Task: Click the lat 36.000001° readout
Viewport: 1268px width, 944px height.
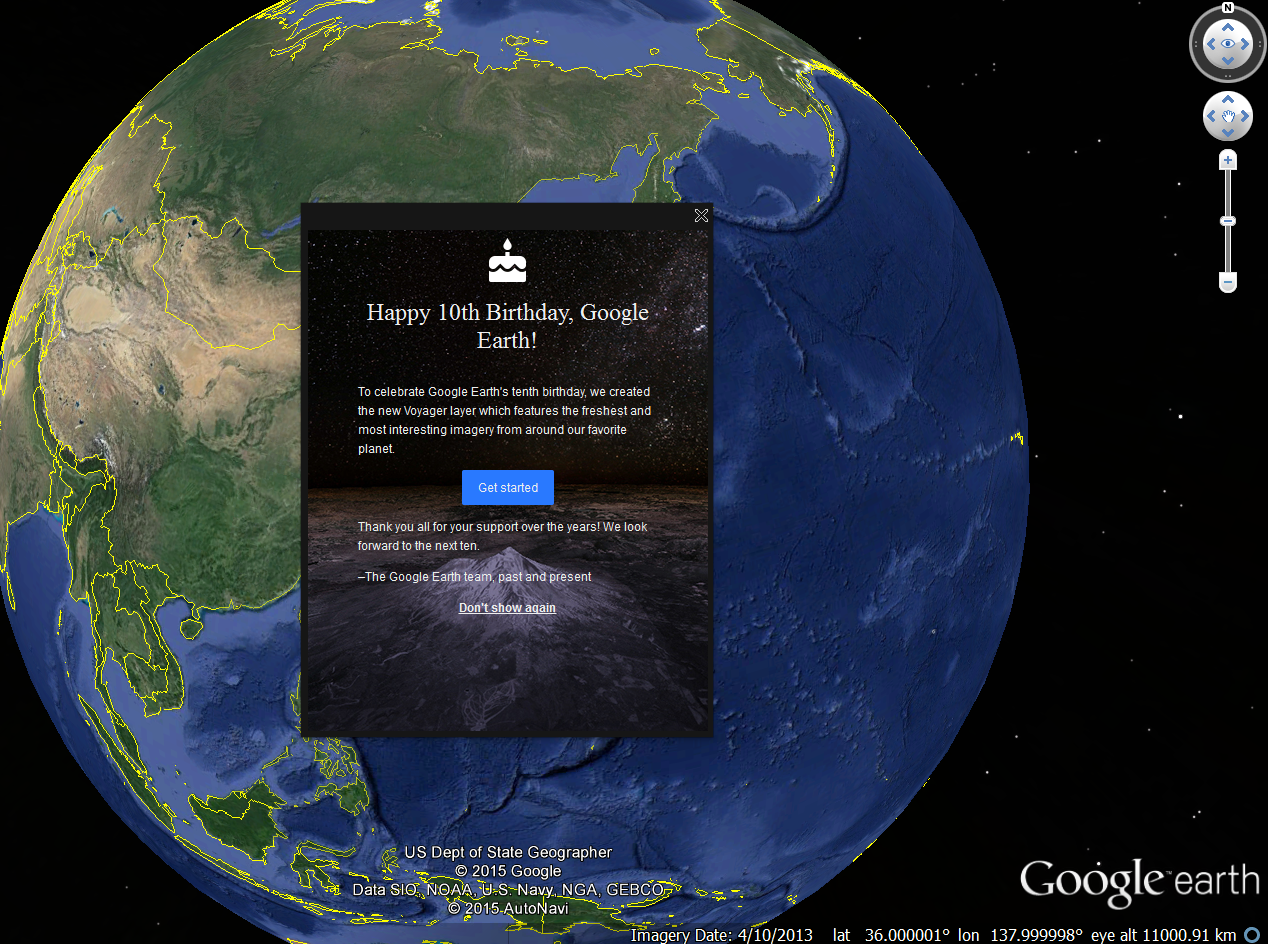Action: tap(891, 935)
